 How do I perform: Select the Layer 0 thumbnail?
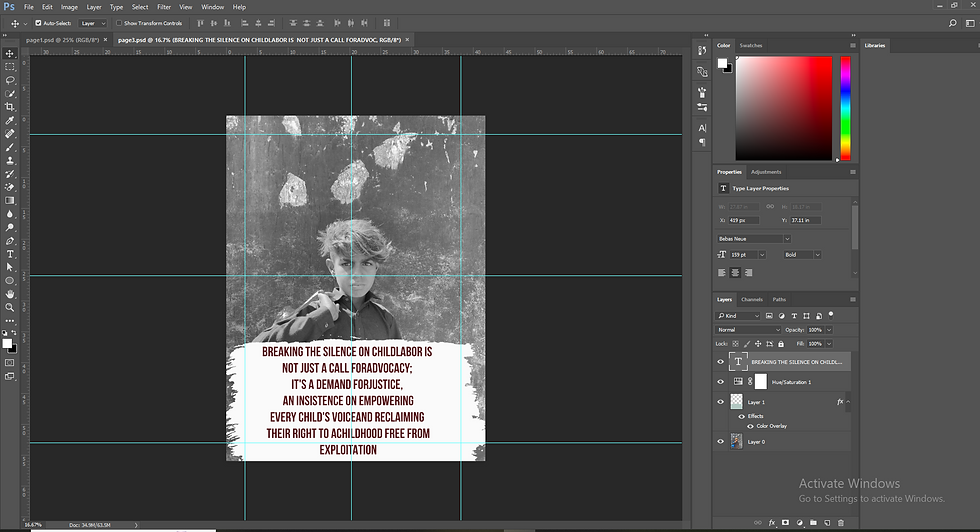[x=737, y=441]
